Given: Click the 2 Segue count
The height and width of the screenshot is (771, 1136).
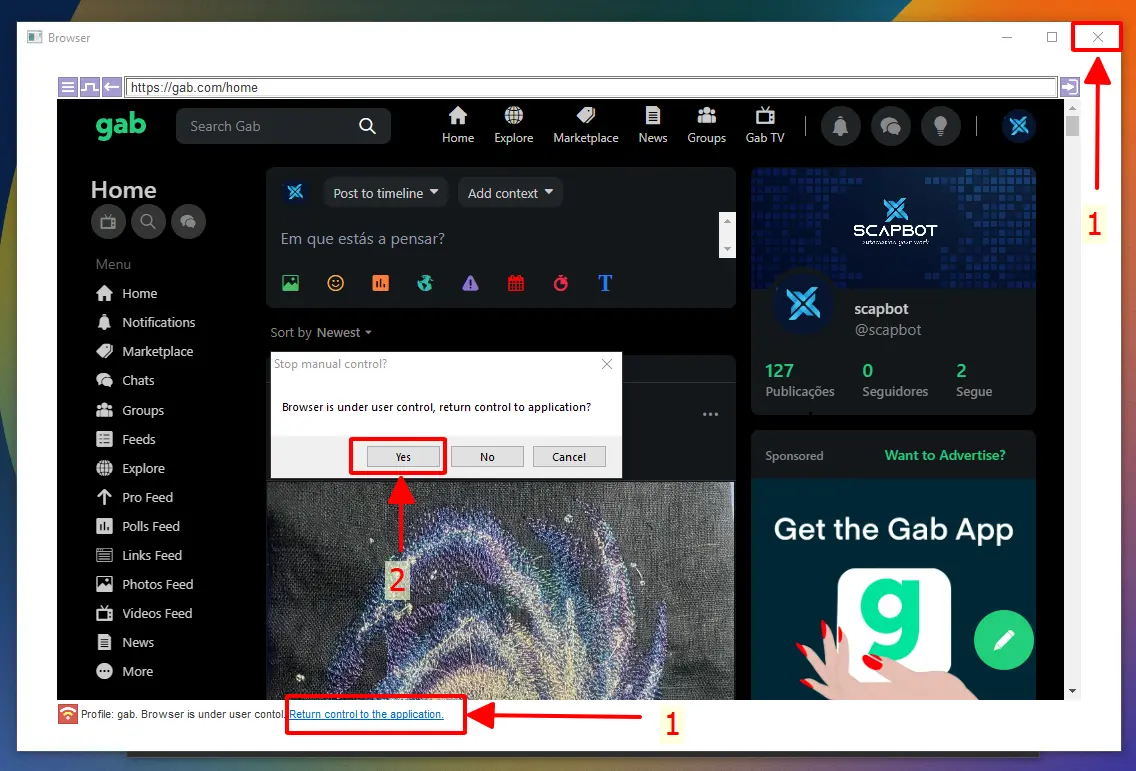Looking at the screenshot, I should pos(974,380).
